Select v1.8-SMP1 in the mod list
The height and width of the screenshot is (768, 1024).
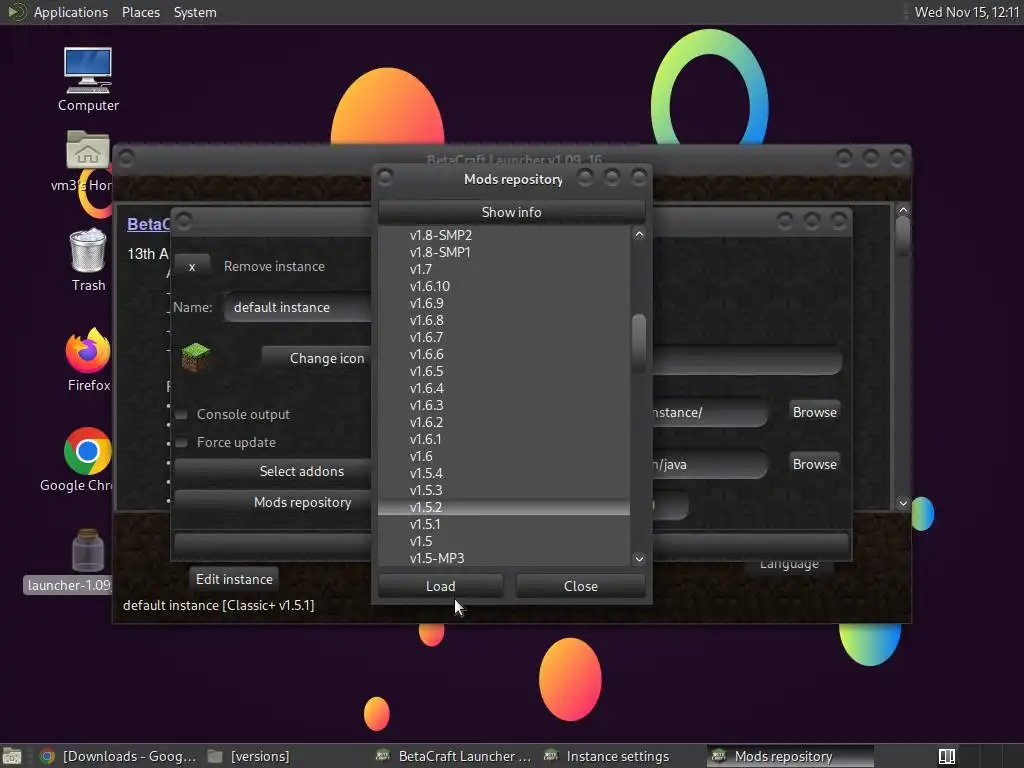point(504,252)
